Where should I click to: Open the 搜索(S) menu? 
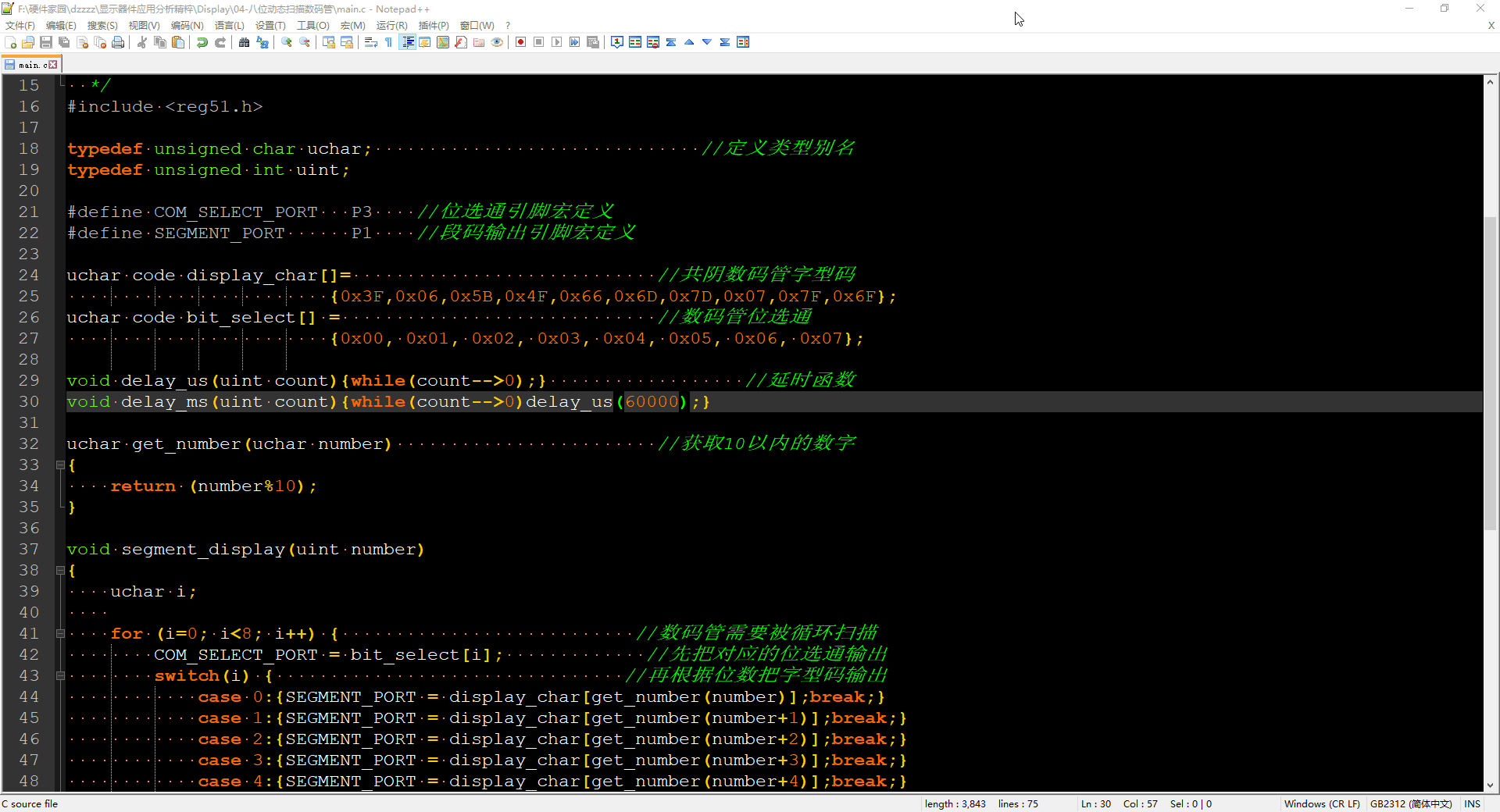click(102, 25)
